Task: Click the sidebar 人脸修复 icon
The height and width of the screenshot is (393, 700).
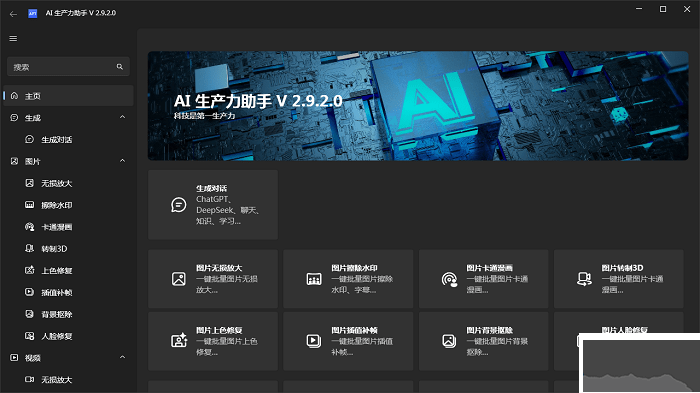Action: tap(29, 336)
